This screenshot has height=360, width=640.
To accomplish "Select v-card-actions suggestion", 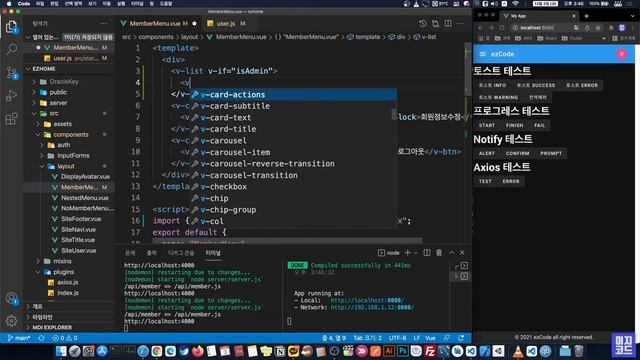I will click(293, 94).
